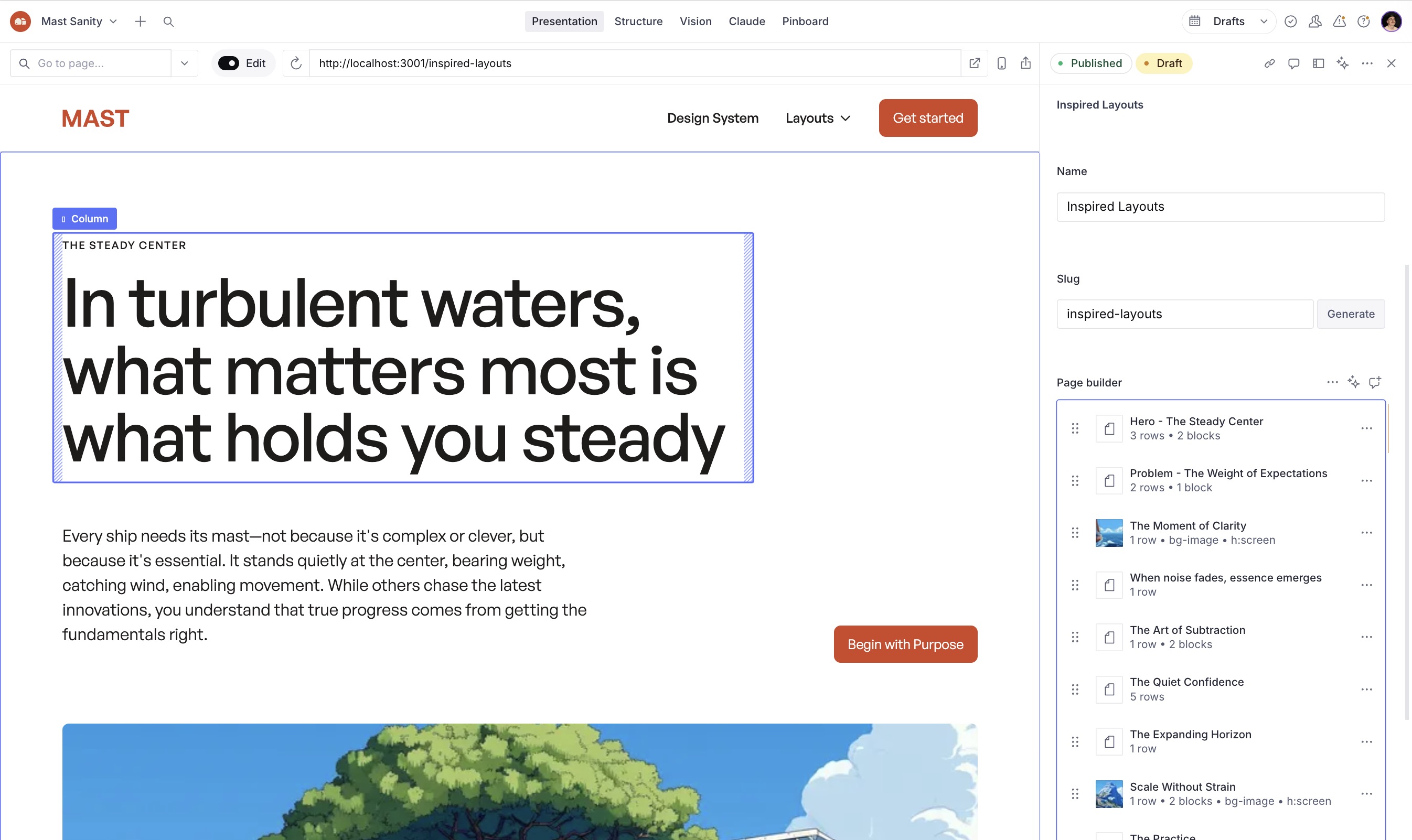Click the plus icon to create new document

coord(141,21)
